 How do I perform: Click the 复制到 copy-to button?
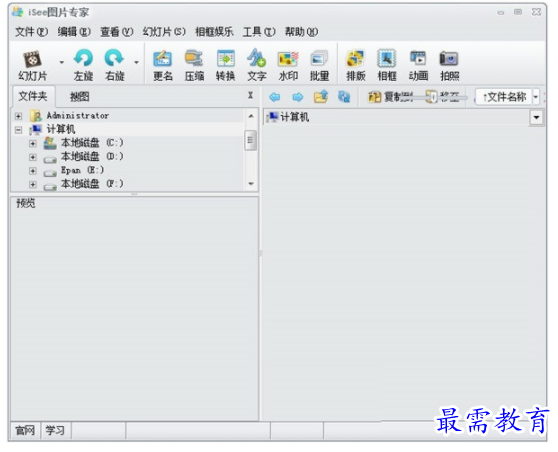390,97
